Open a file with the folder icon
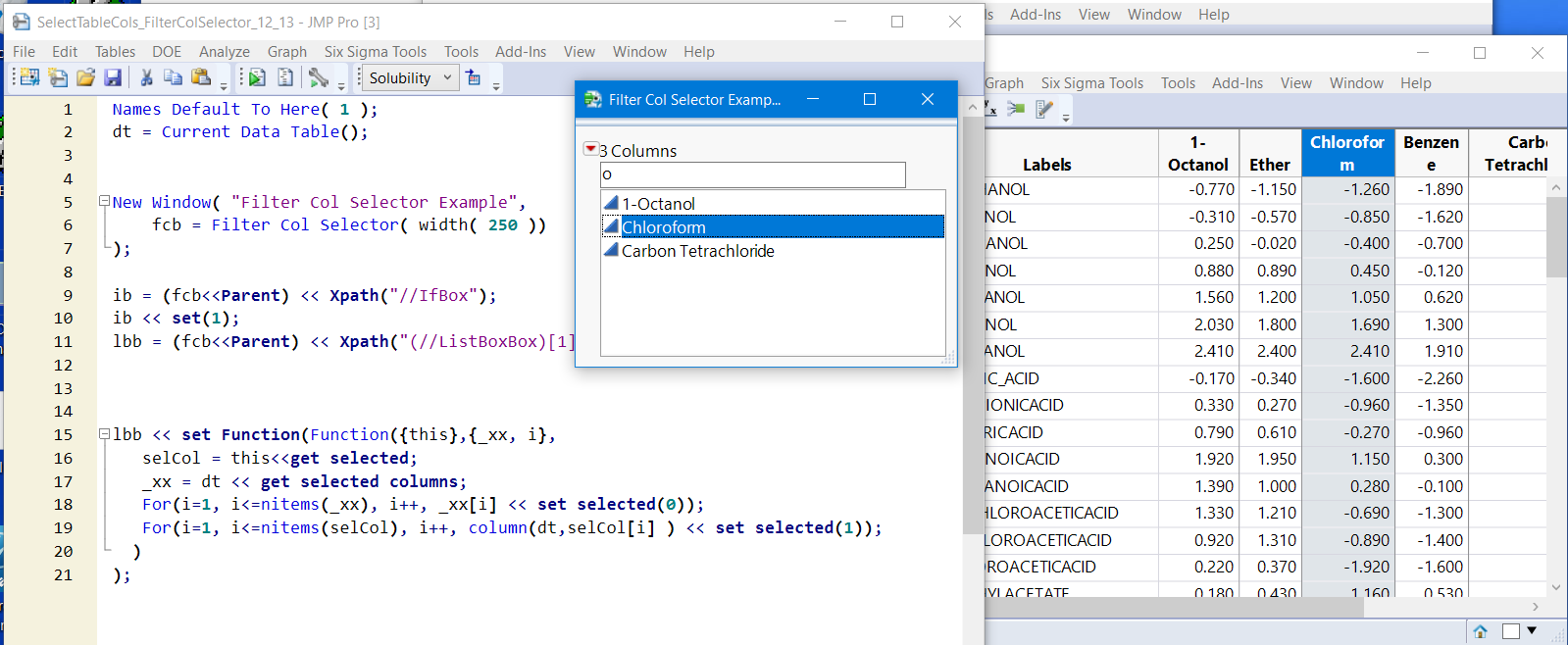The width and height of the screenshot is (1568, 645). tap(86, 78)
